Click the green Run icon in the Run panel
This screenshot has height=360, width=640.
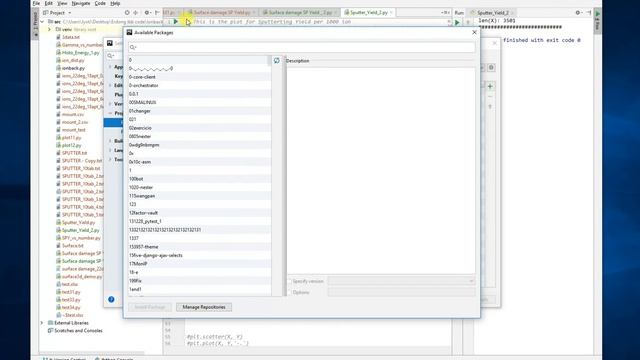[457, 22]
